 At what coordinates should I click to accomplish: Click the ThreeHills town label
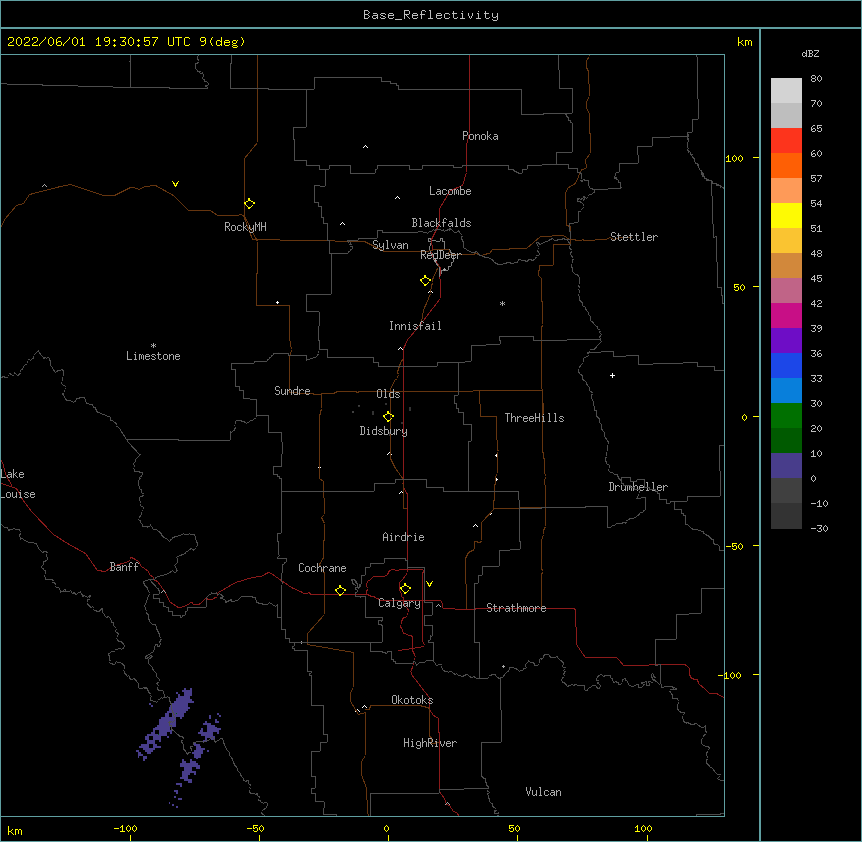[x=534, y=418]
